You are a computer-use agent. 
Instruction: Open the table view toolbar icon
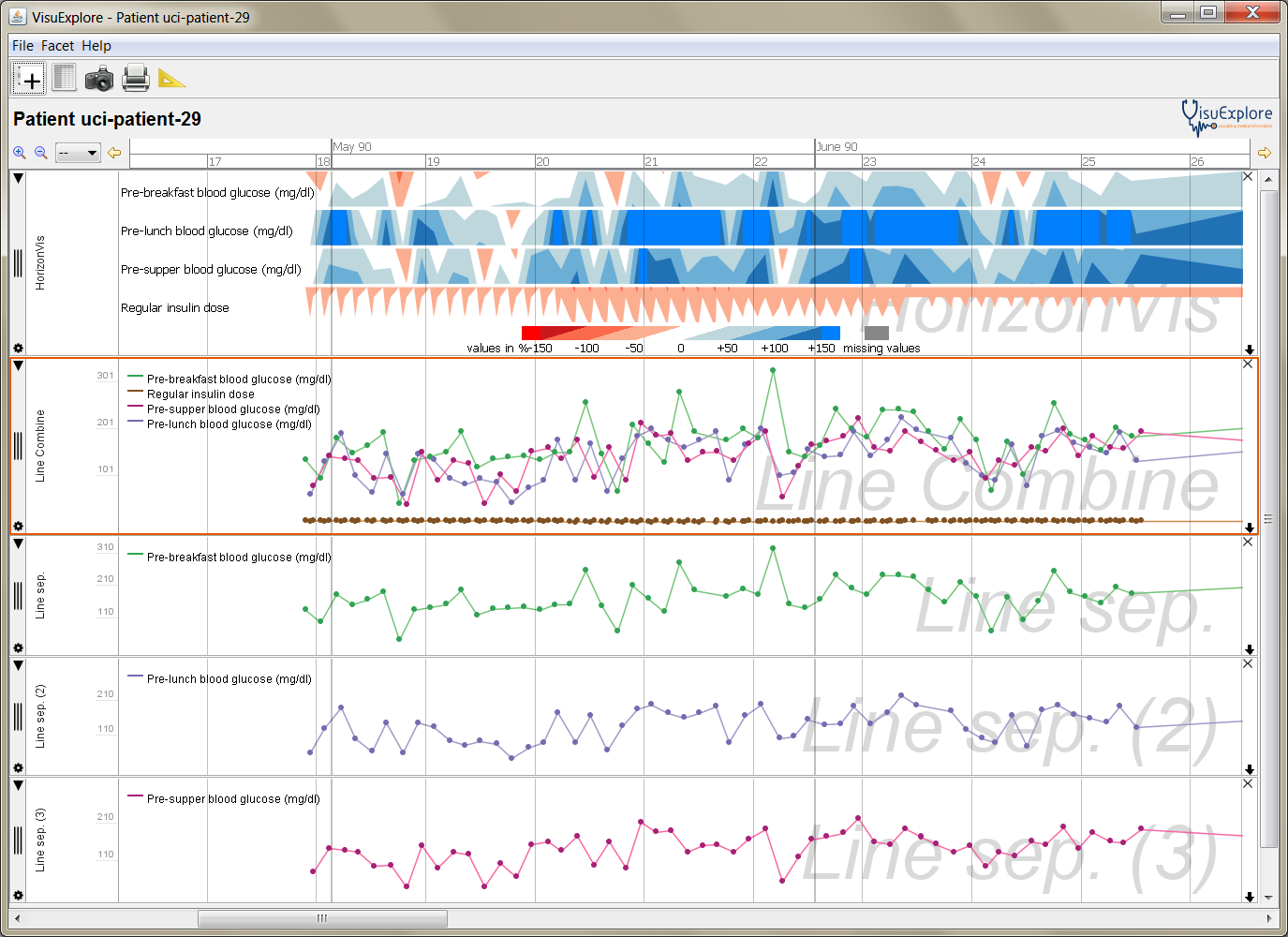[x=64, y=78]
